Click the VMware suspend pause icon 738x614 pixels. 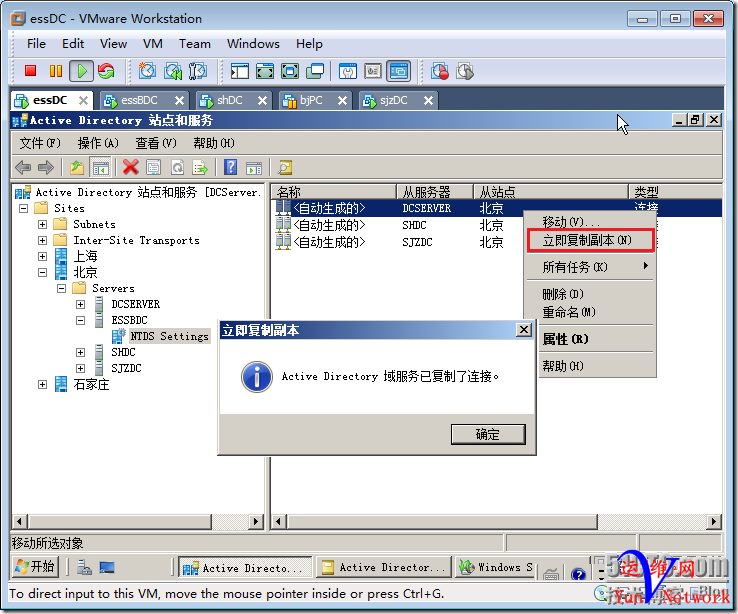(56, 71)
